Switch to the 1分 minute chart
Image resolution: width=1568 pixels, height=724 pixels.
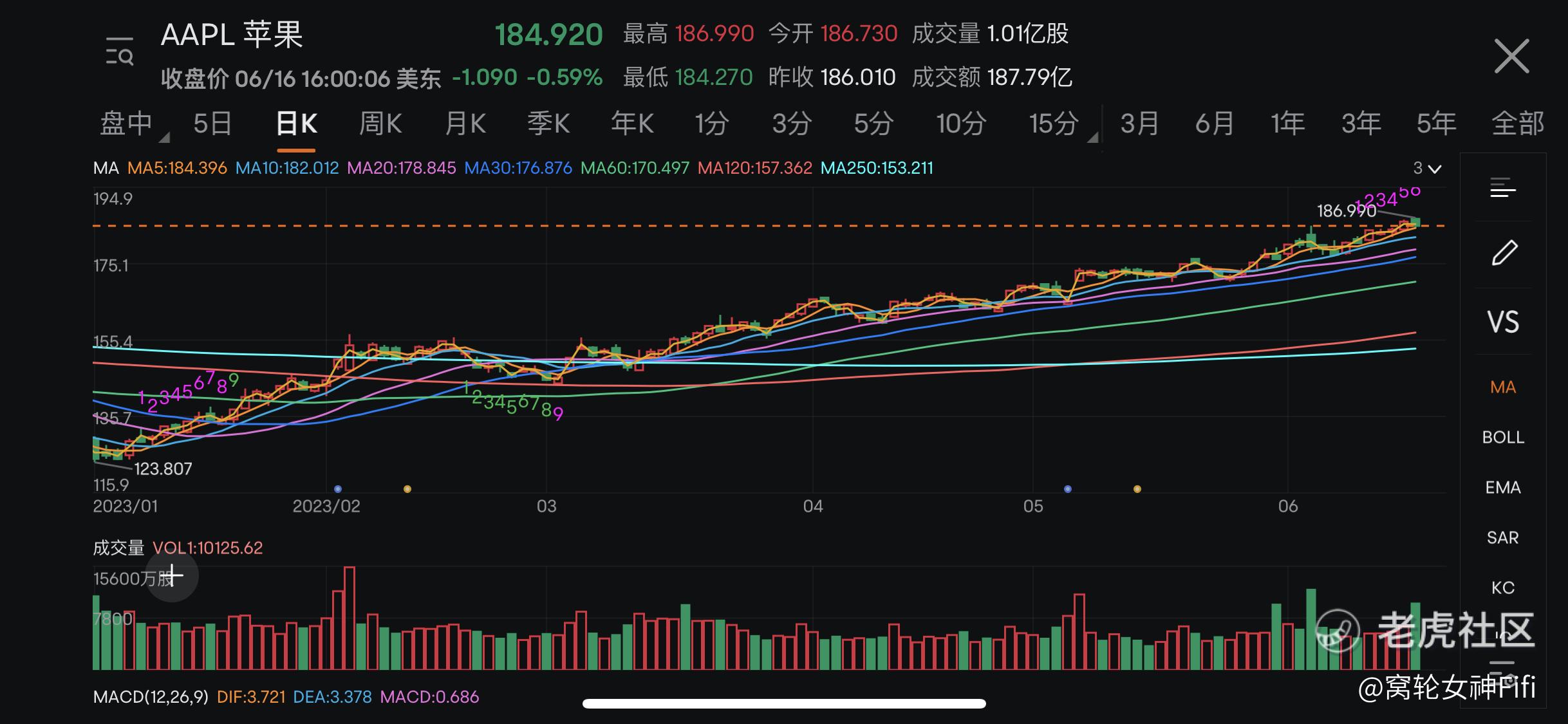pos(712,123)
